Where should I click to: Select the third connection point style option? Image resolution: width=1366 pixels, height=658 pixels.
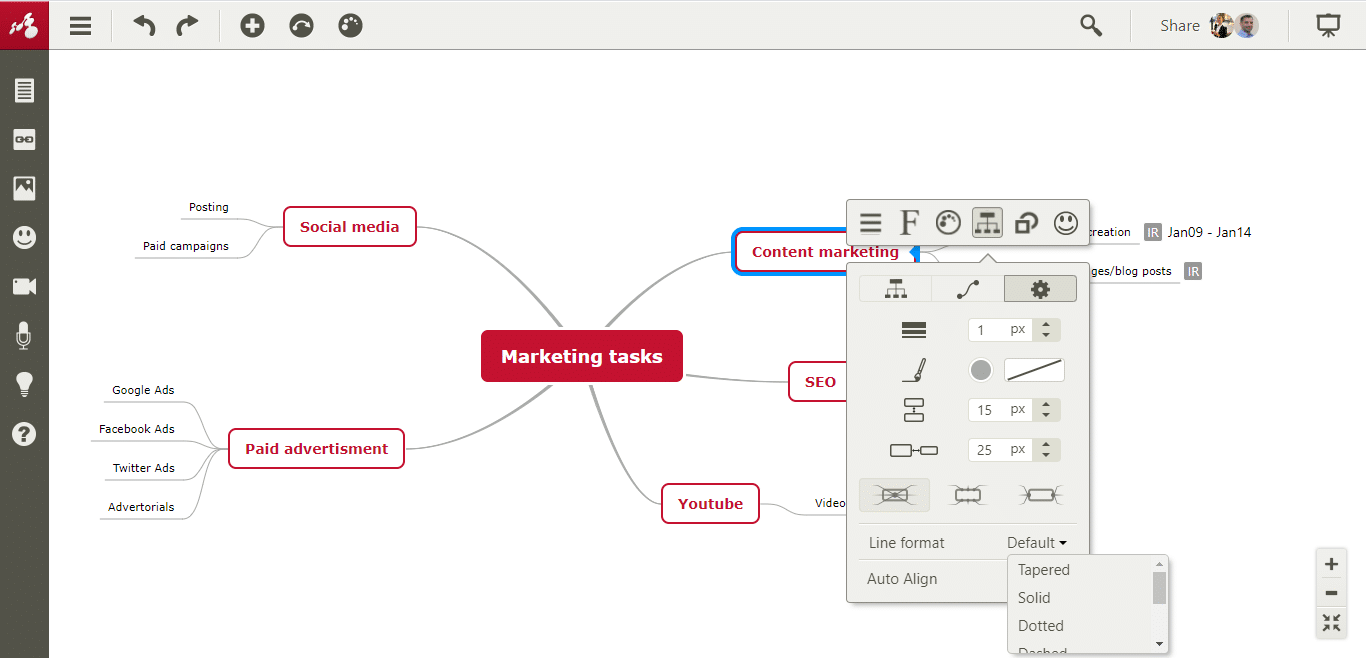(1040, 494)
